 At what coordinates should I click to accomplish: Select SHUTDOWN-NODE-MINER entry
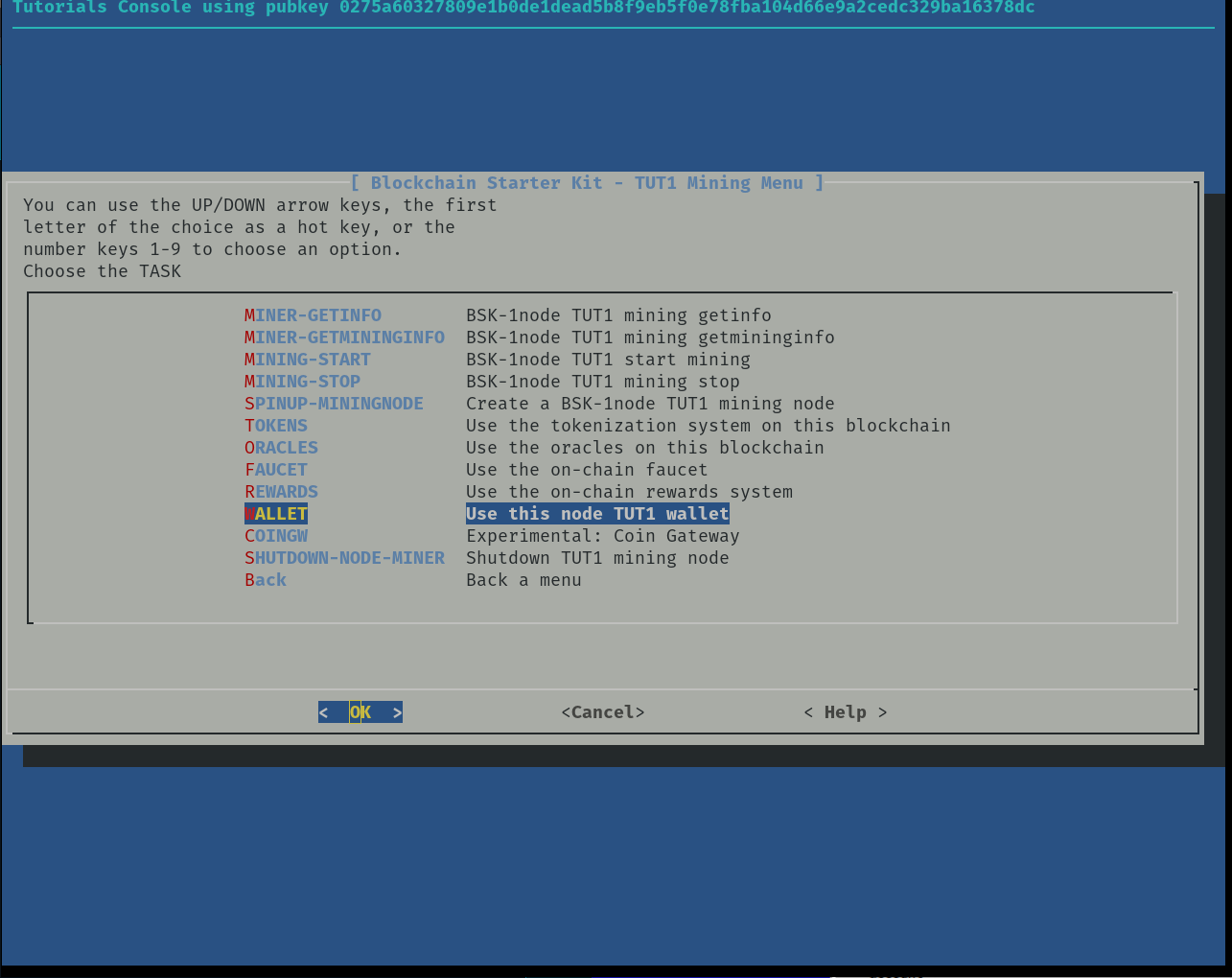344,558
